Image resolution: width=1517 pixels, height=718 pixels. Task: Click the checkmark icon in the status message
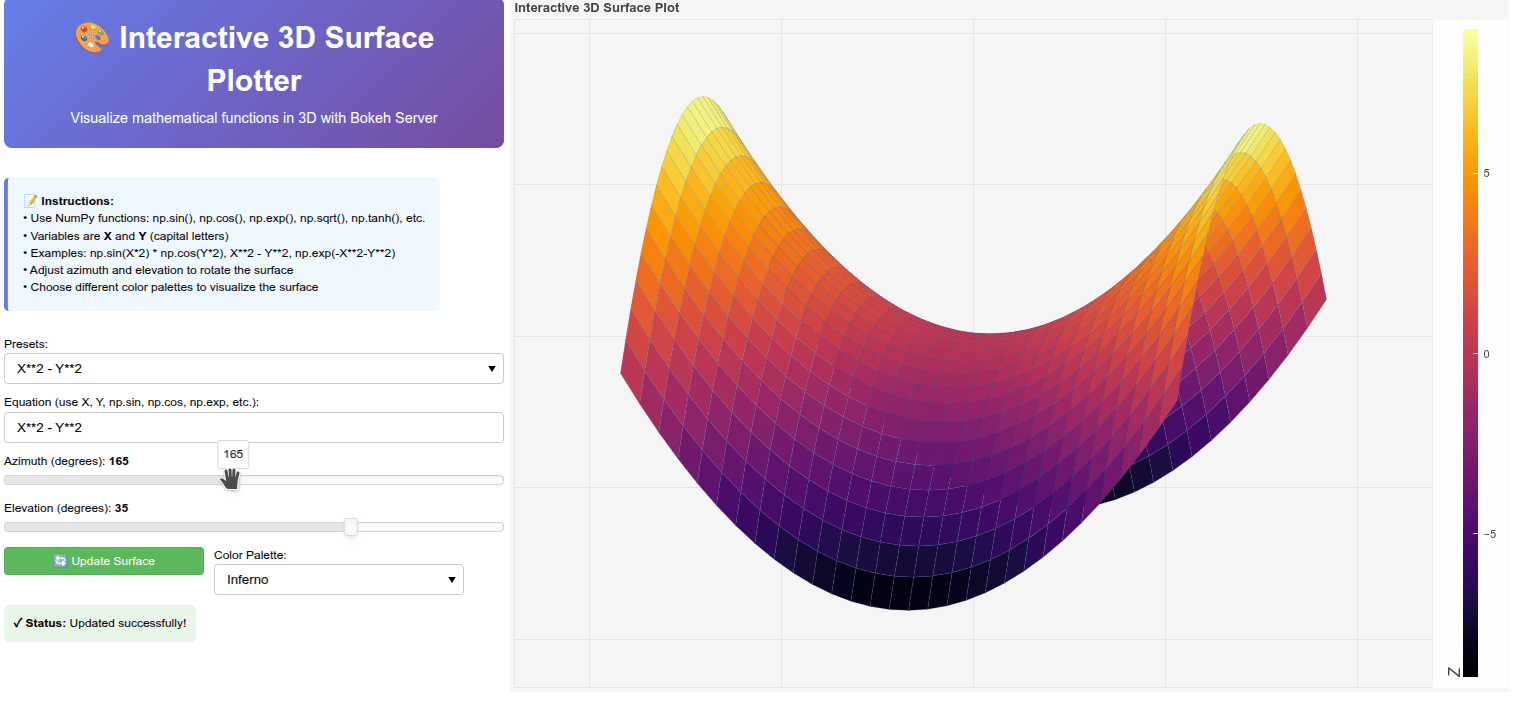(x=17, y=623)
